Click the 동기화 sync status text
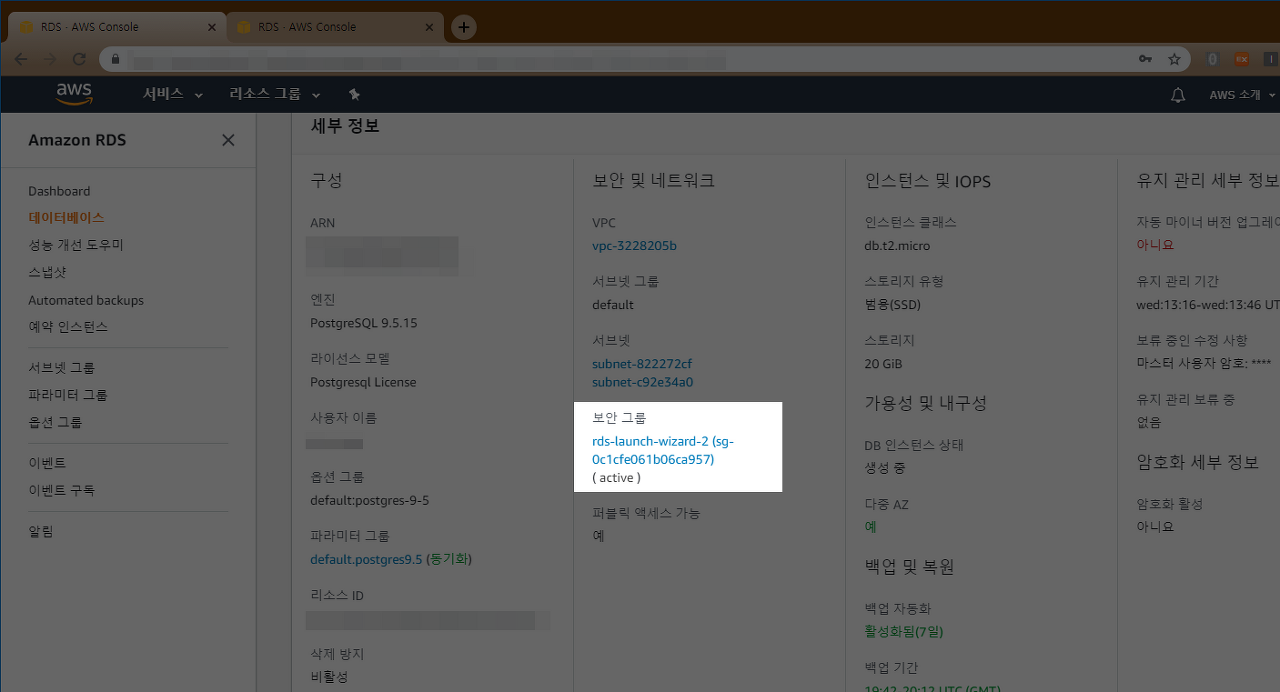The image size is (1280, 692). pyautogui.click(x=449, y=559)
